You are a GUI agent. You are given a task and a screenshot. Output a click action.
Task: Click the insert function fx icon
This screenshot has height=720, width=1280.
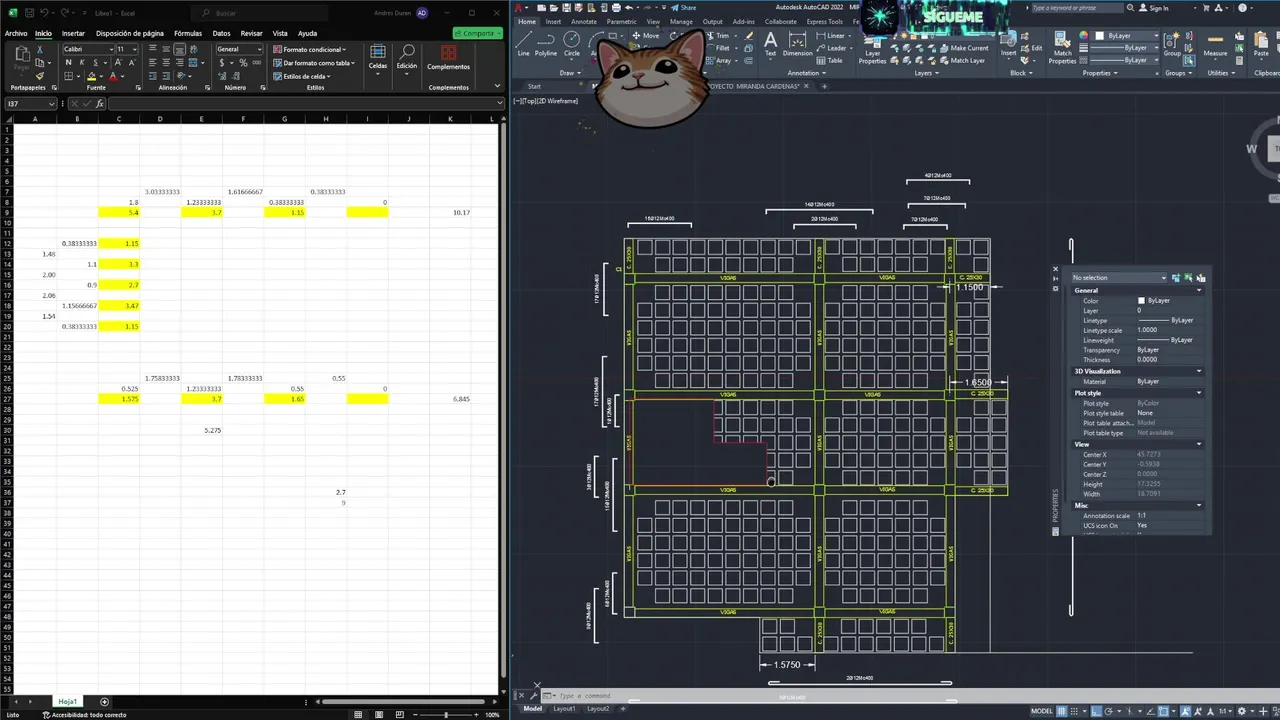[100, 104]
